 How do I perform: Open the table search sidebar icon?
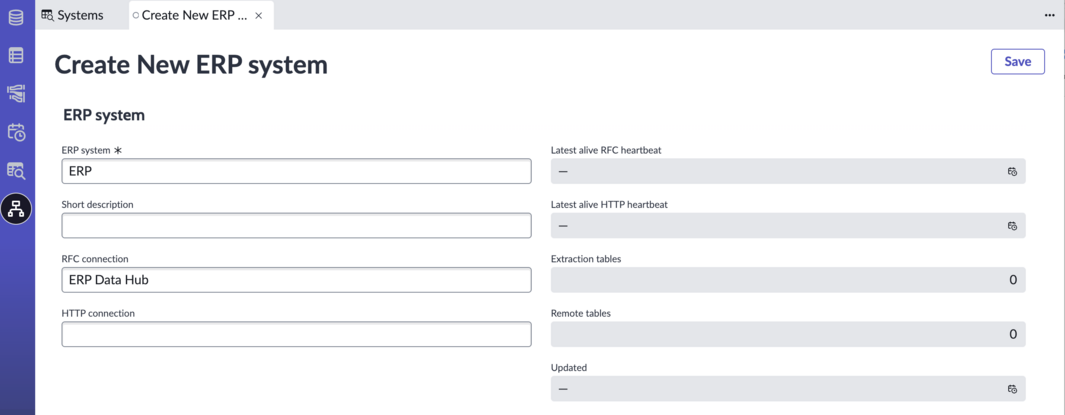click(x=16, y=171)
